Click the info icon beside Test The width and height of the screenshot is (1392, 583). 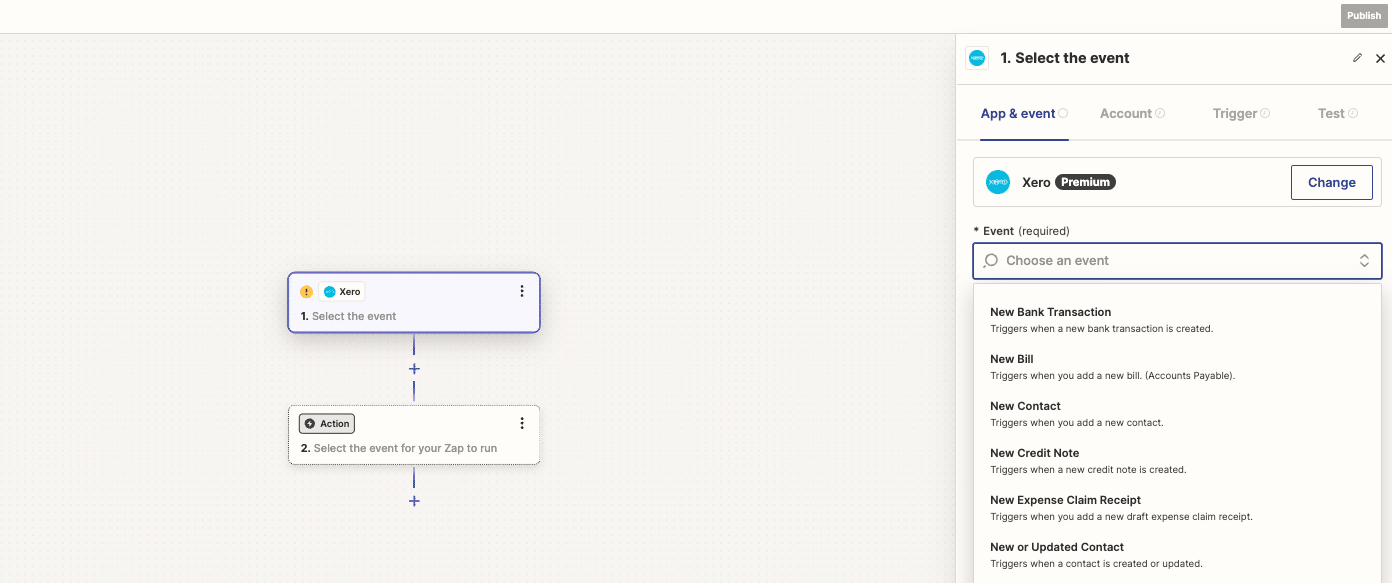pos(1353,114)
